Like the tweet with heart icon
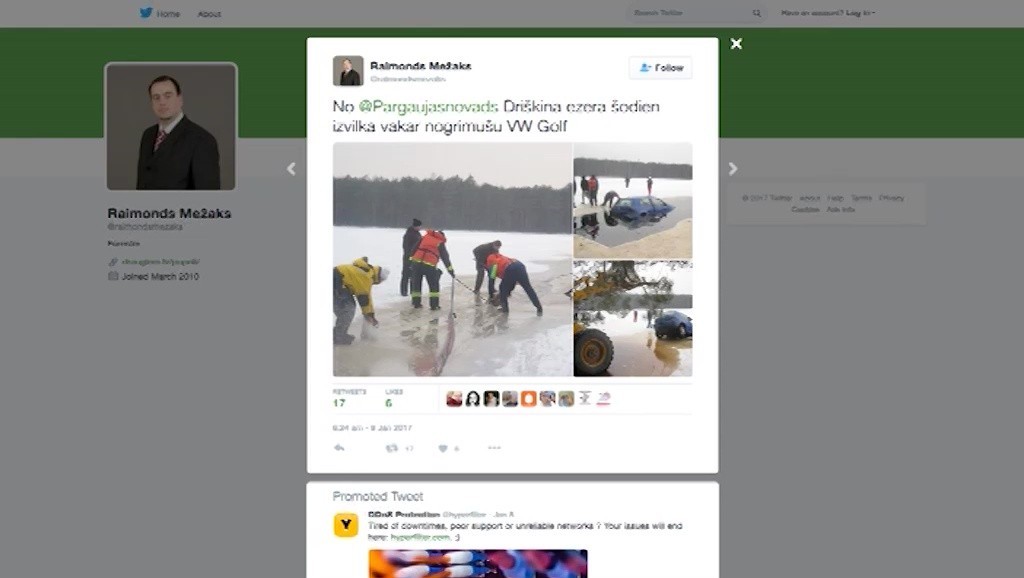1024x578 pixels. (443, 448)
